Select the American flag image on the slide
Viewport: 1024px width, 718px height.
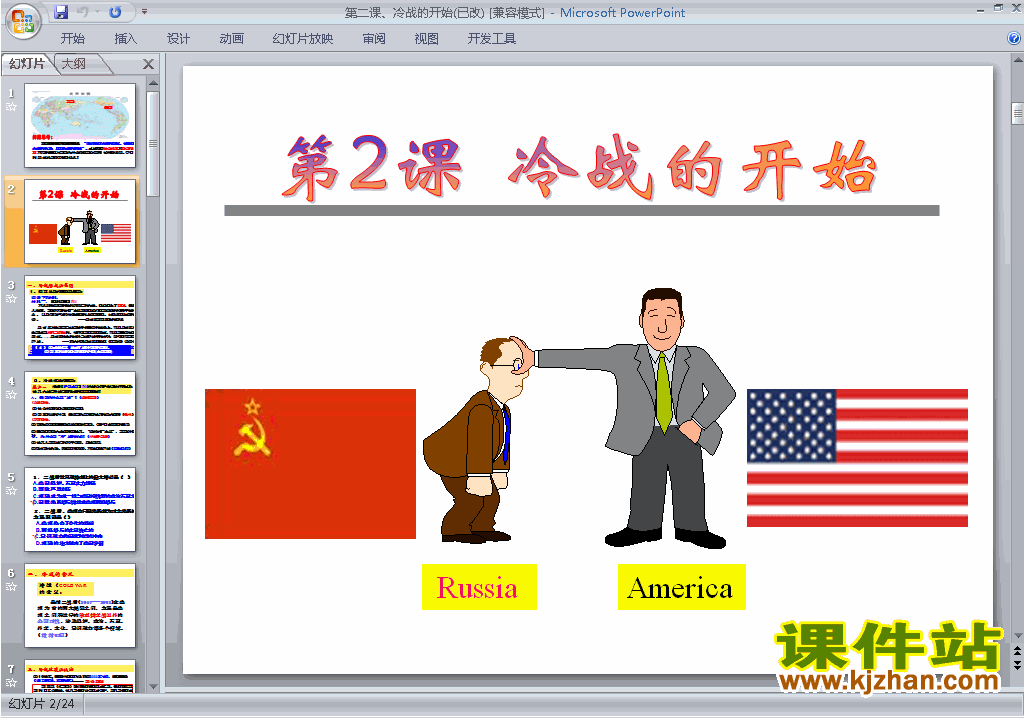click(857, 458)
